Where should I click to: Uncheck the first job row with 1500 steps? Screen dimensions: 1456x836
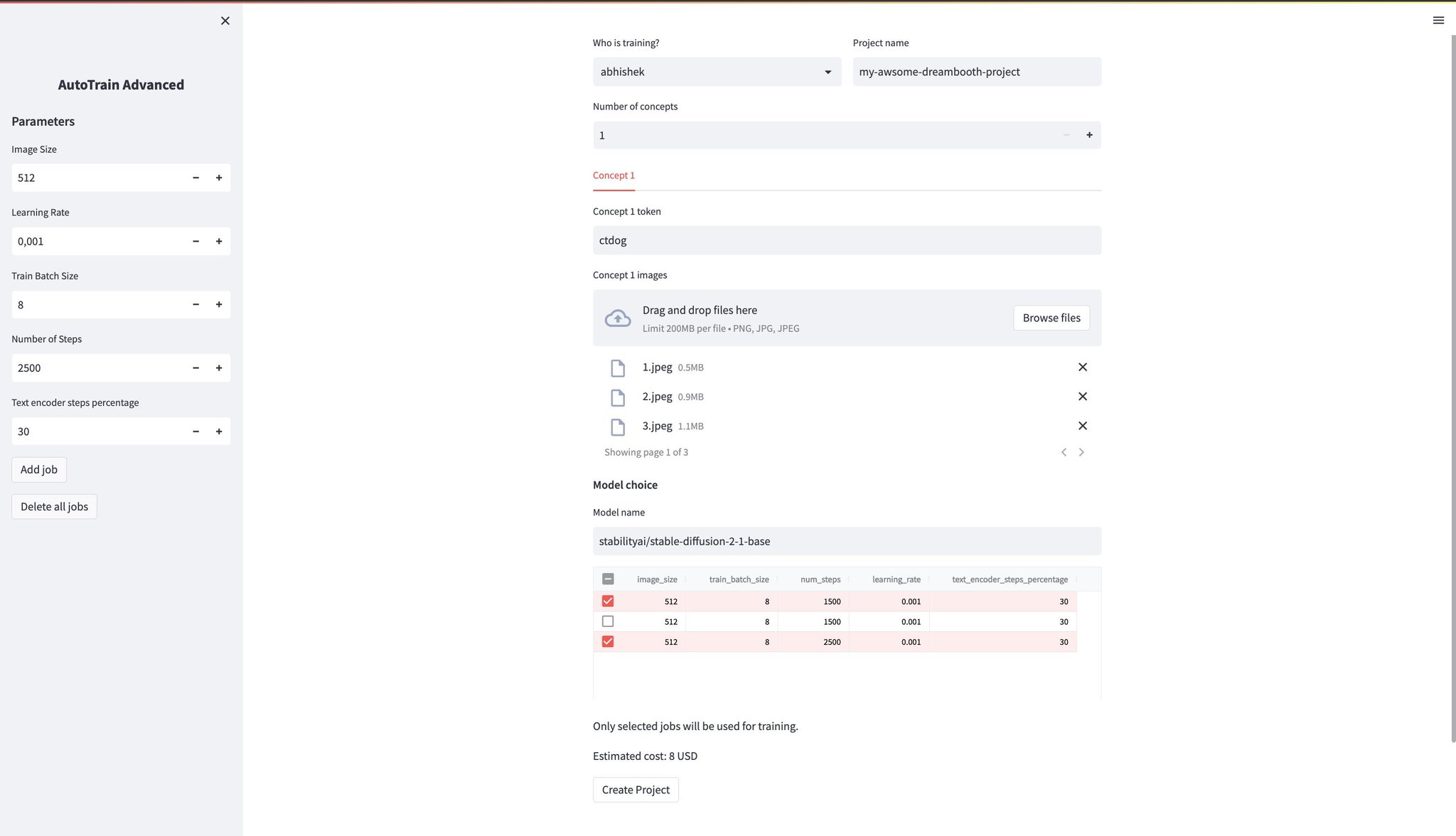[608, 601]
